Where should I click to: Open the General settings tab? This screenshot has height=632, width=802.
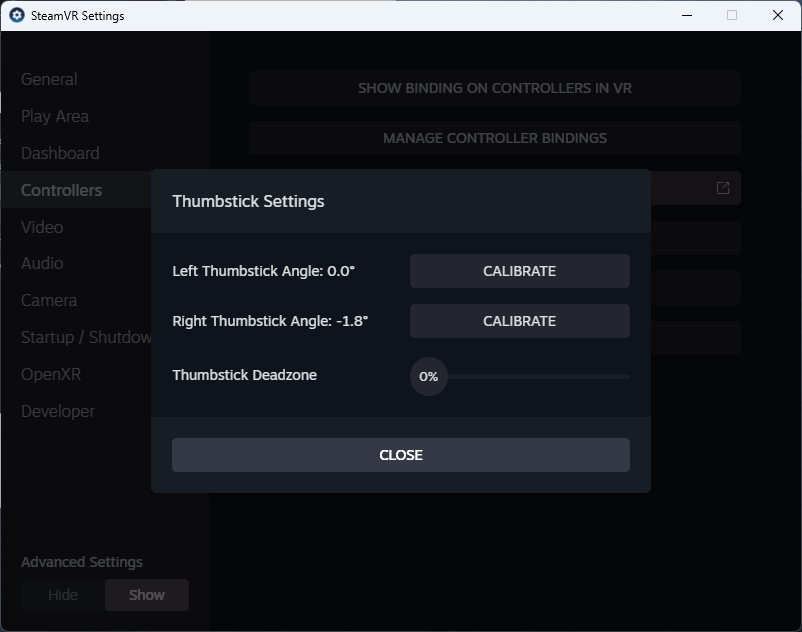49,79
